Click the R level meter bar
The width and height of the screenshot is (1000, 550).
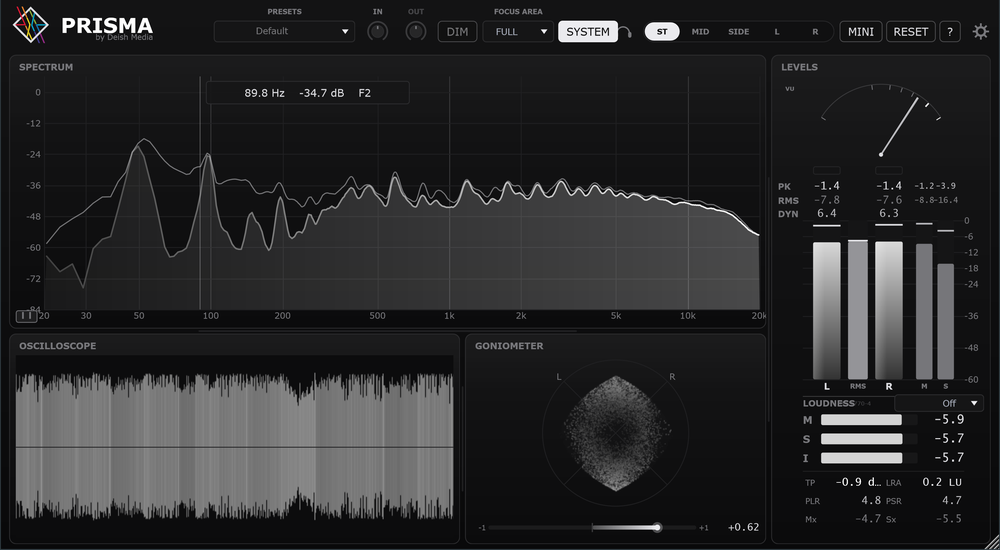pyautogui.click(x=888, y=311)
